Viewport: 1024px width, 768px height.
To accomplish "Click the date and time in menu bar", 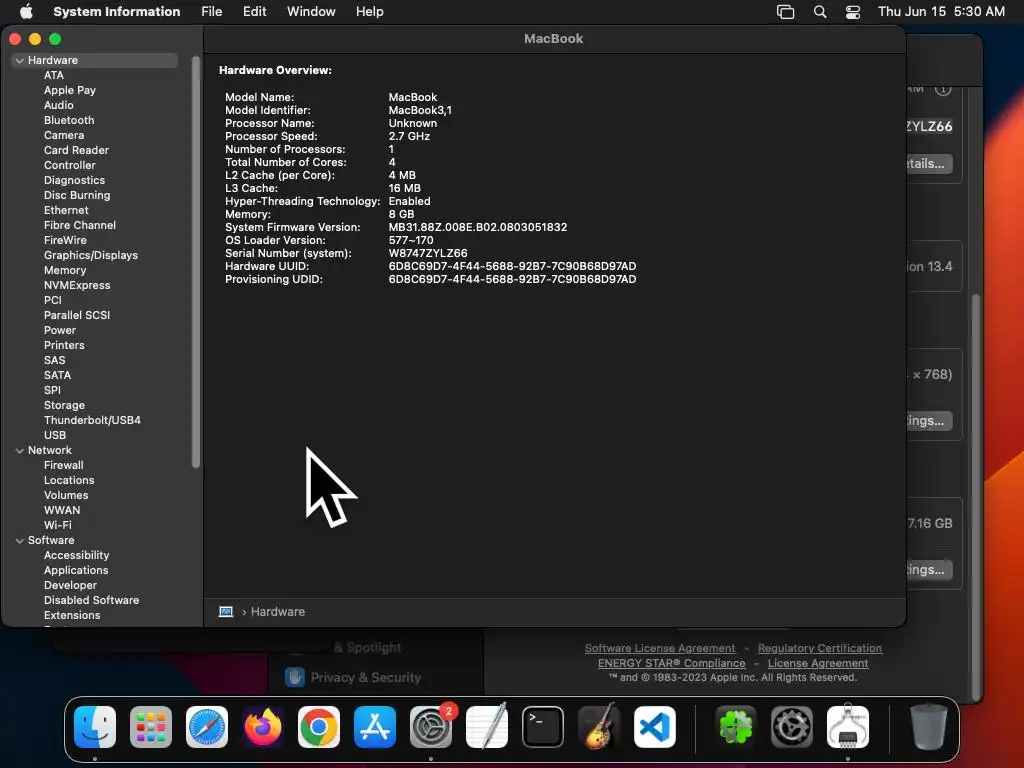I will pyautogui.click(x=941, y=12).
